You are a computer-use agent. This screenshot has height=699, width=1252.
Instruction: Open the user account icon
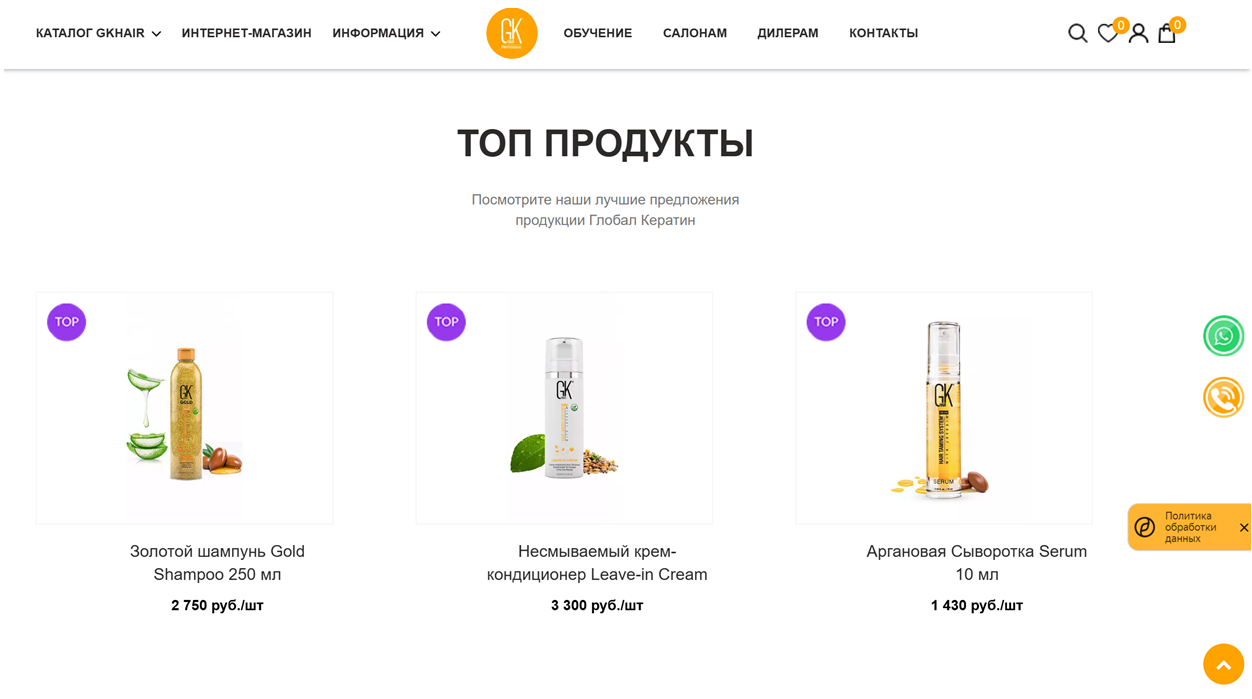pos(1138,34)
